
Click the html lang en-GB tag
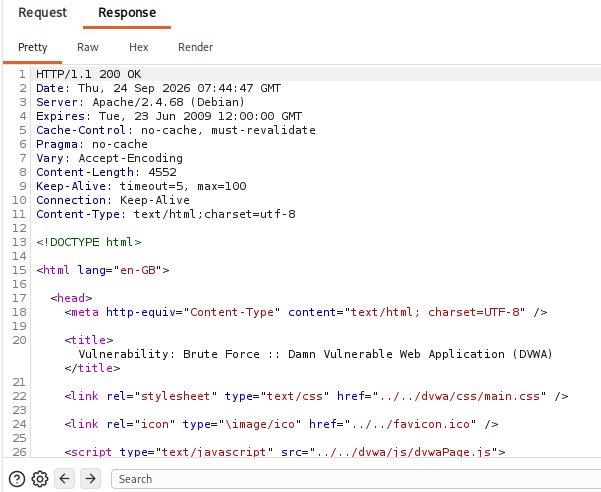[103, 270]
